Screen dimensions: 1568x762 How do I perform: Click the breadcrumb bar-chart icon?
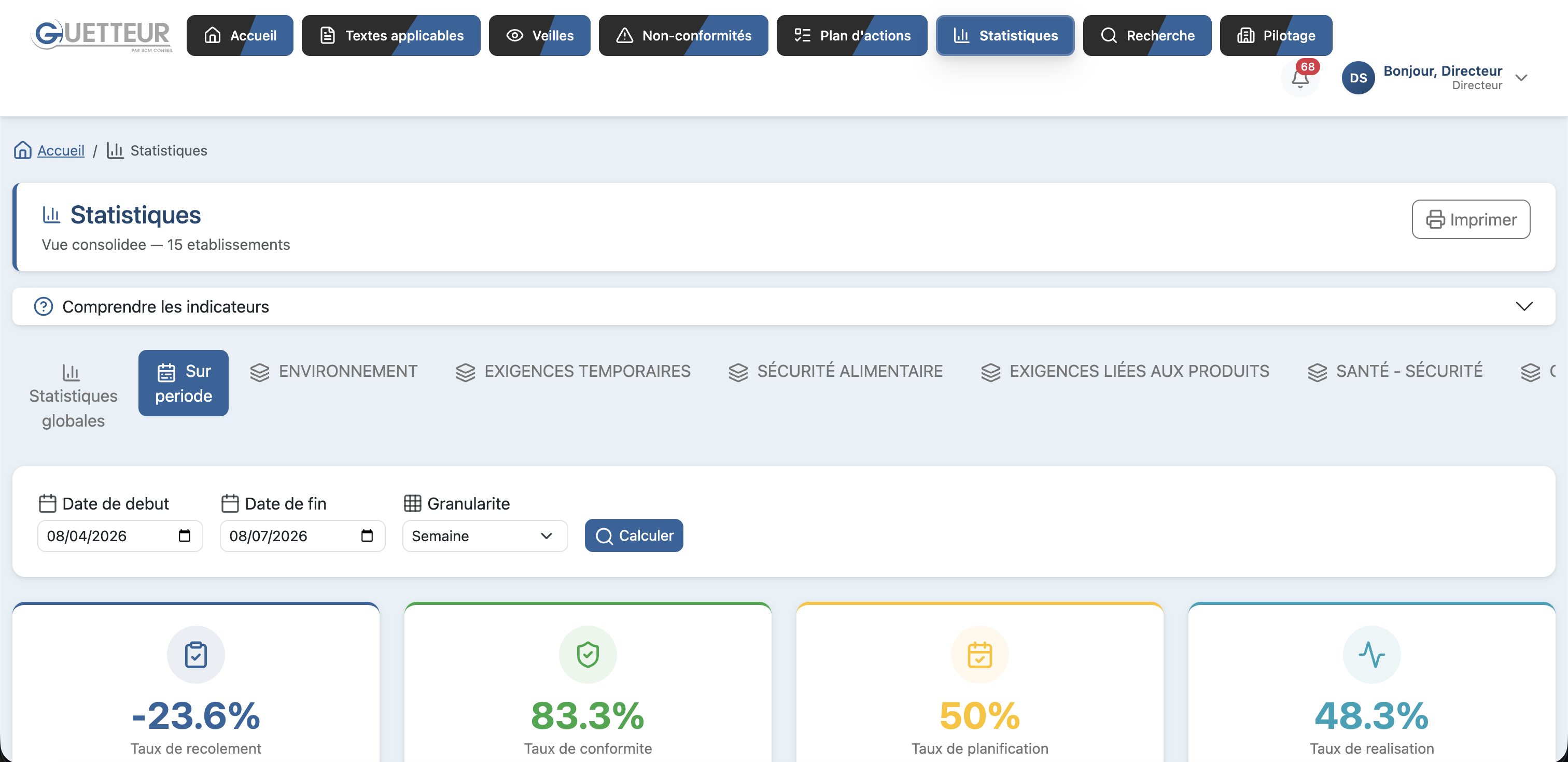[115, 150]
